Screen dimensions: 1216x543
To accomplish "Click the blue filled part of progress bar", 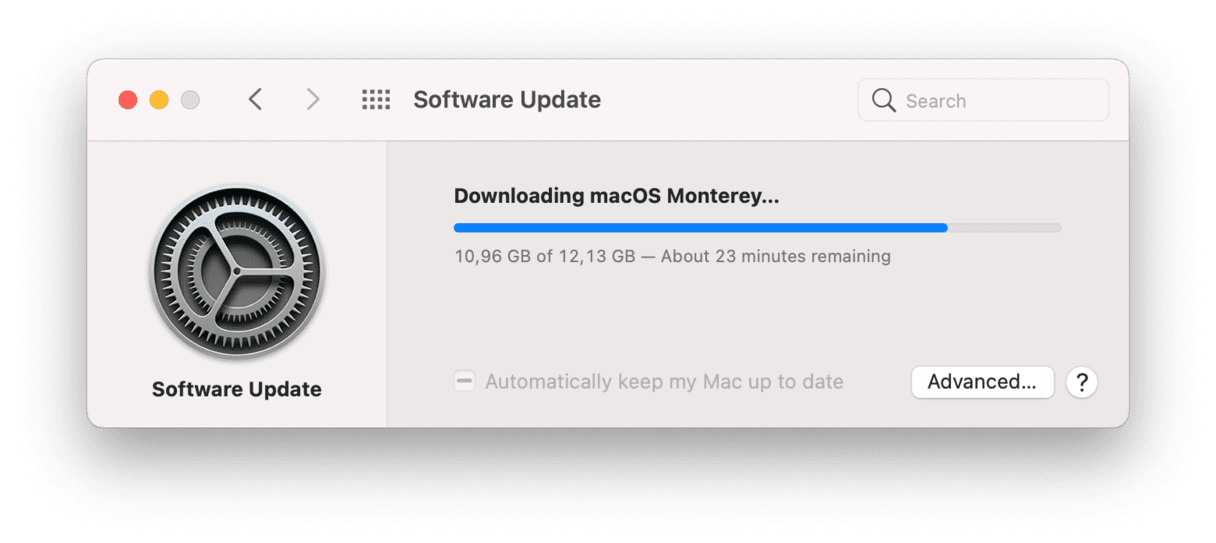I will [x=700, y=228].
